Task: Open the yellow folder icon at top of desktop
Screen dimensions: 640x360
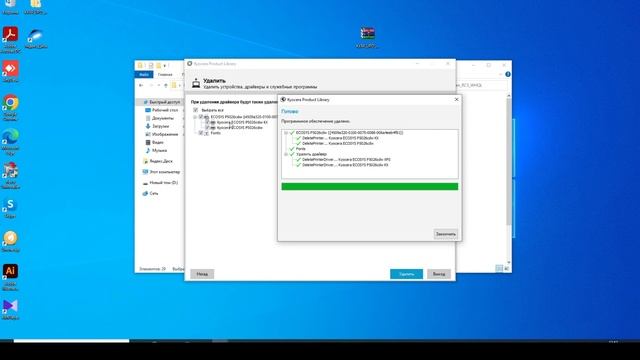Action: tap(36, 7)
